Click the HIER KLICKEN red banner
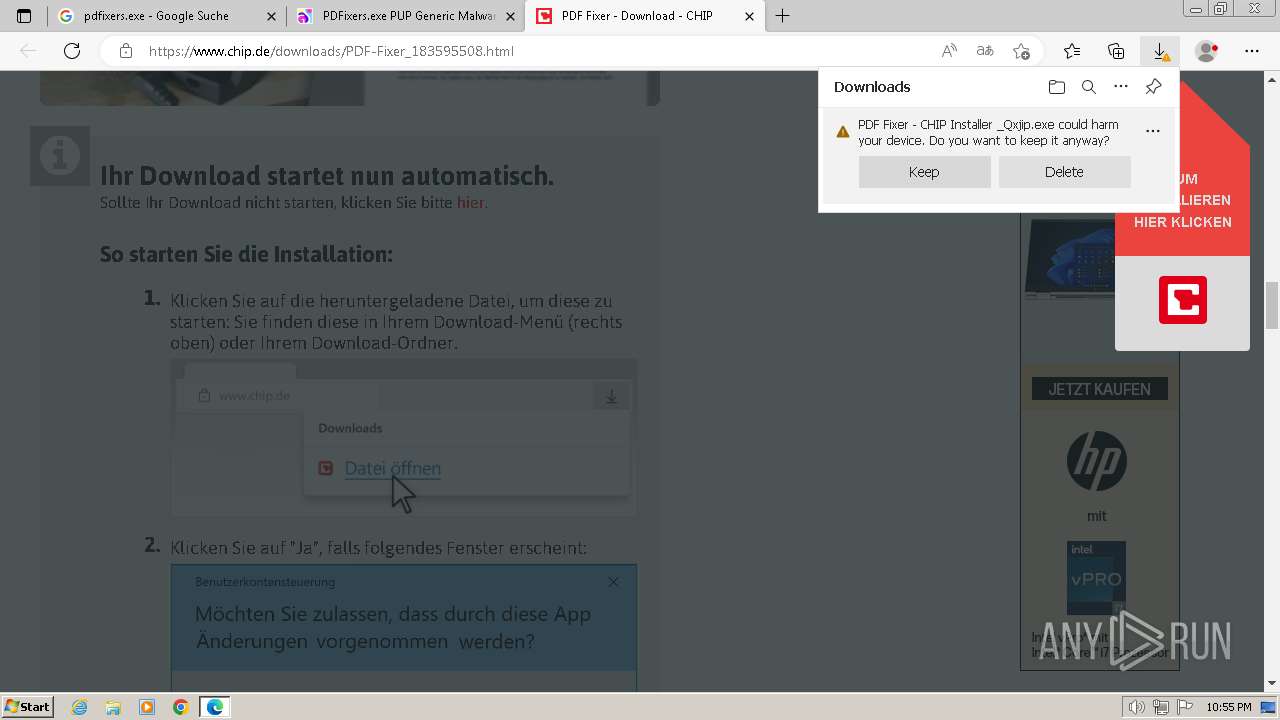Viewport: 1280px width, 720px height. click(1183, 222)
